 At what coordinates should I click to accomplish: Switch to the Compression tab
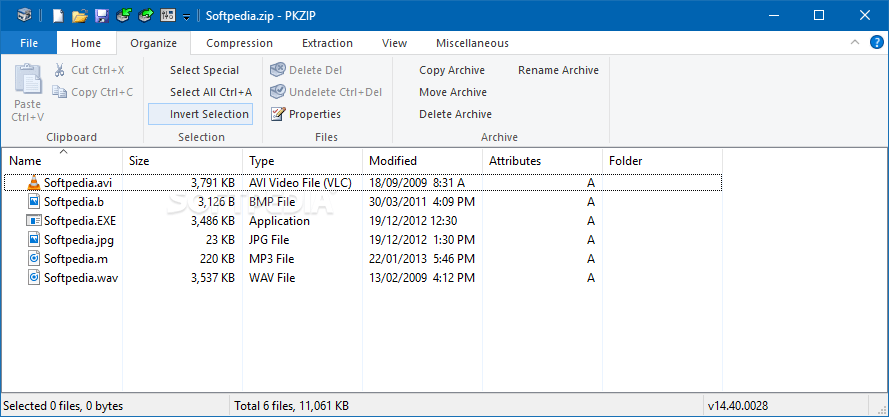pyautogui.click(x=239, y=43)
